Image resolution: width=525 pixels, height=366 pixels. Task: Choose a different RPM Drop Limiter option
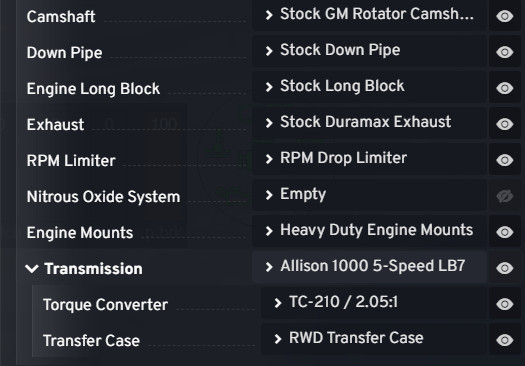point(369,159)
